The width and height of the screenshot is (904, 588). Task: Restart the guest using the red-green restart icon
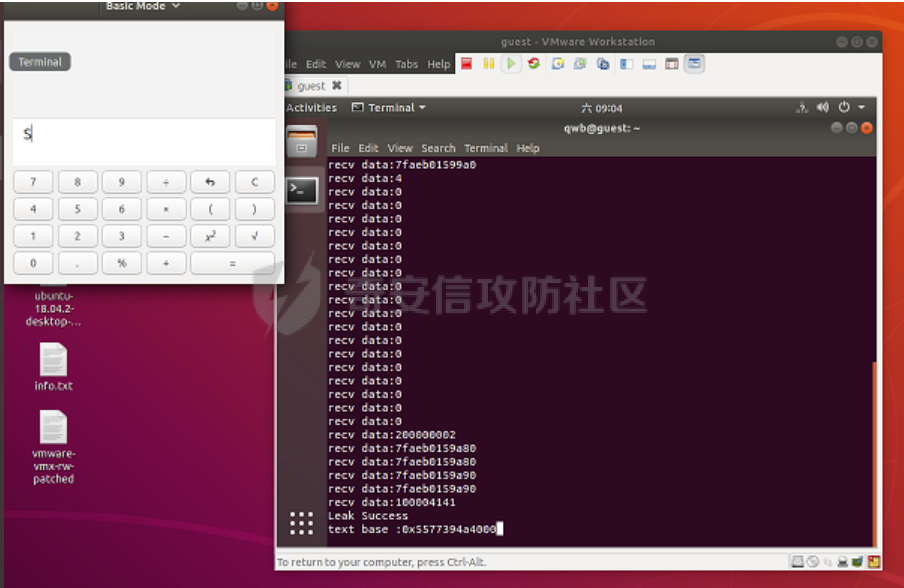point(534,64)
